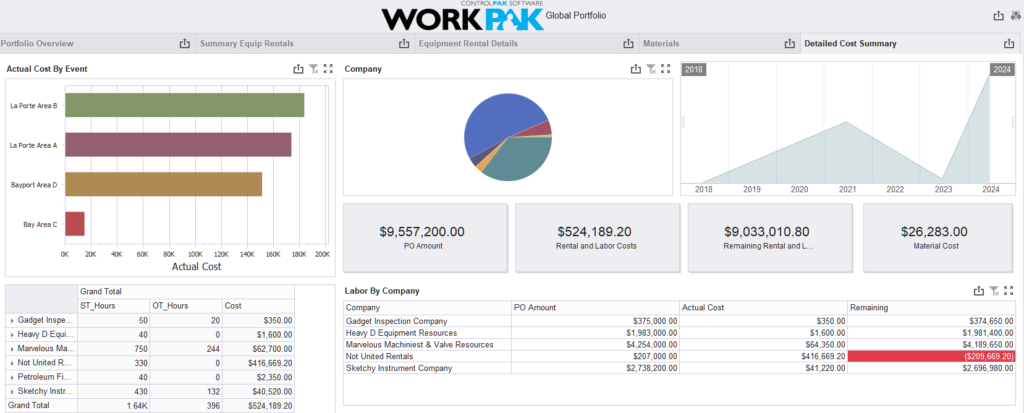
Task: Export the Materials tab page
Action: pyautogui.click(x=789, y=44)
